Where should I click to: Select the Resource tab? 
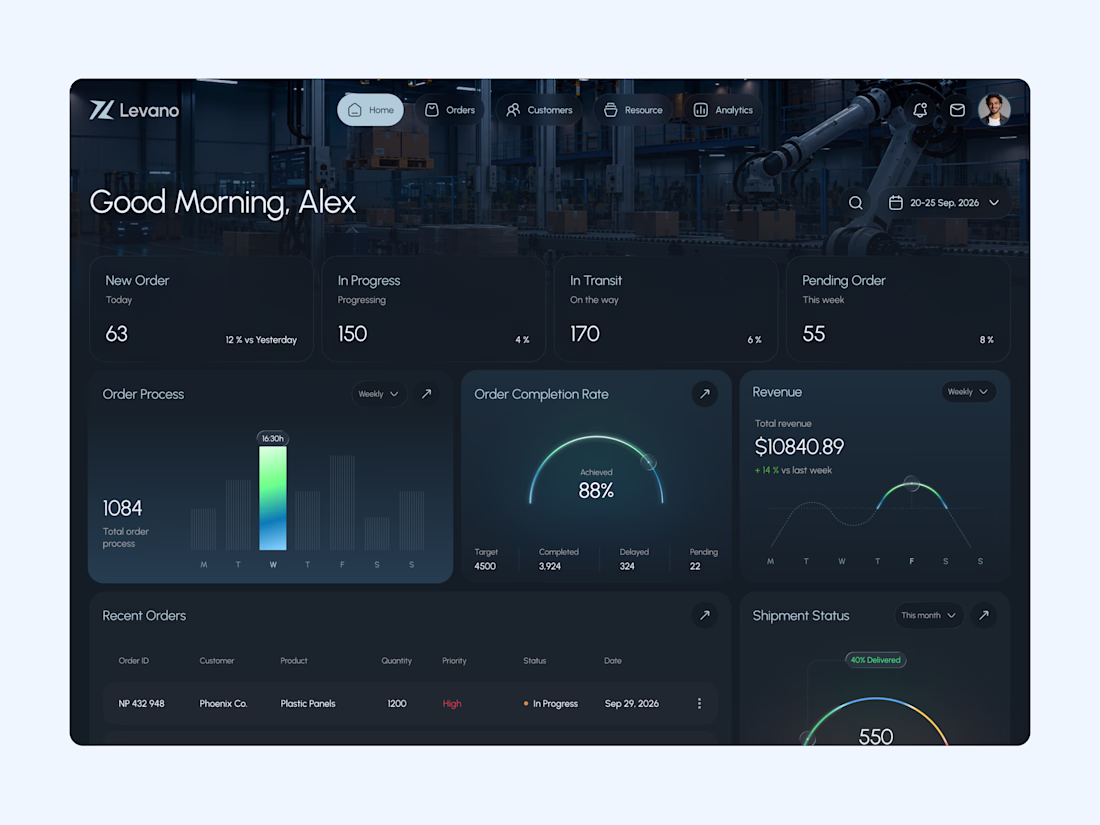pyautogui.click(x=633, y=110)
